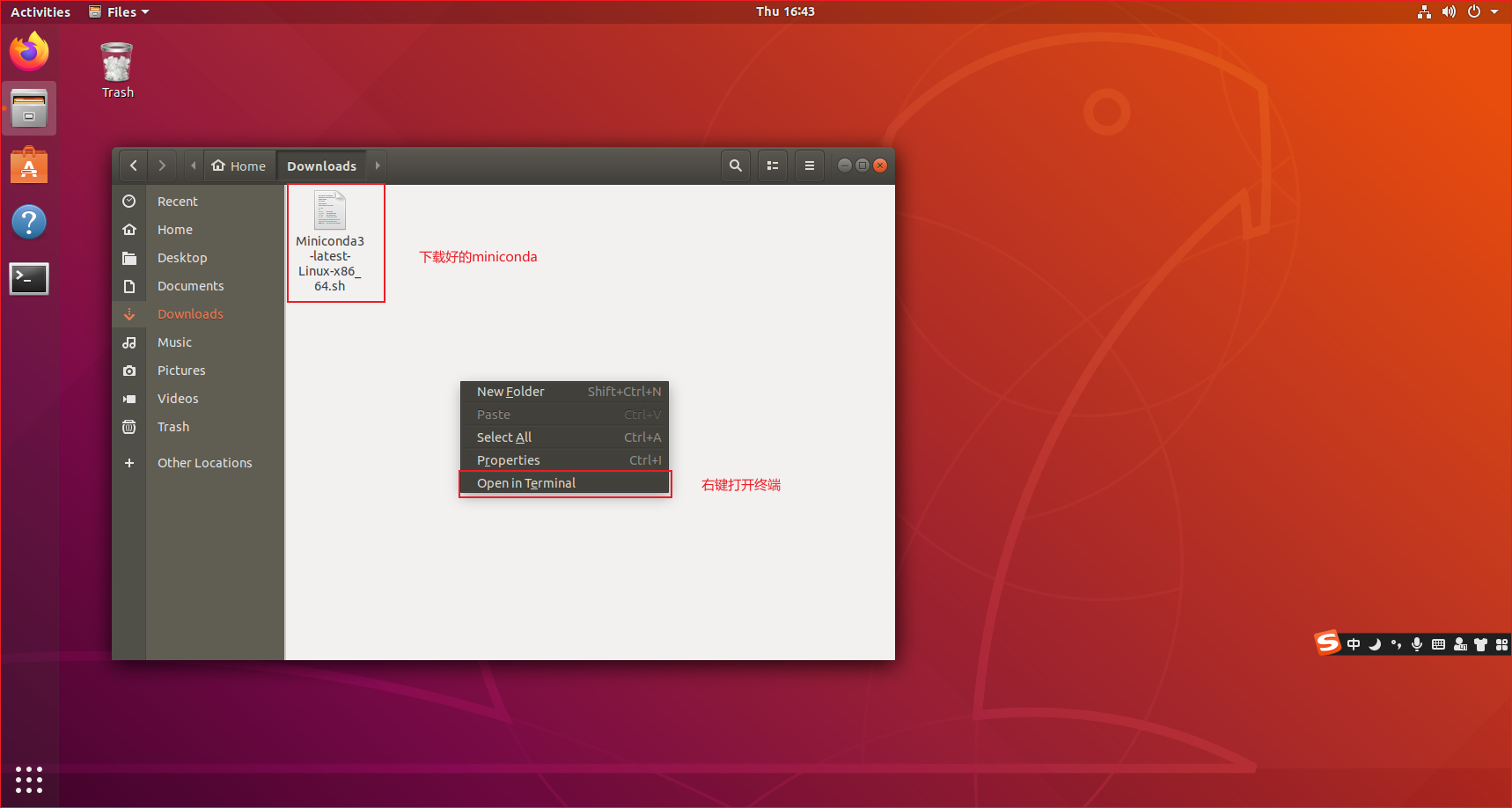Select Miniconda3-latest-Linux-x86_64.sh file
Viewport: 1512px width, 808px height.
tap(330, 242)
